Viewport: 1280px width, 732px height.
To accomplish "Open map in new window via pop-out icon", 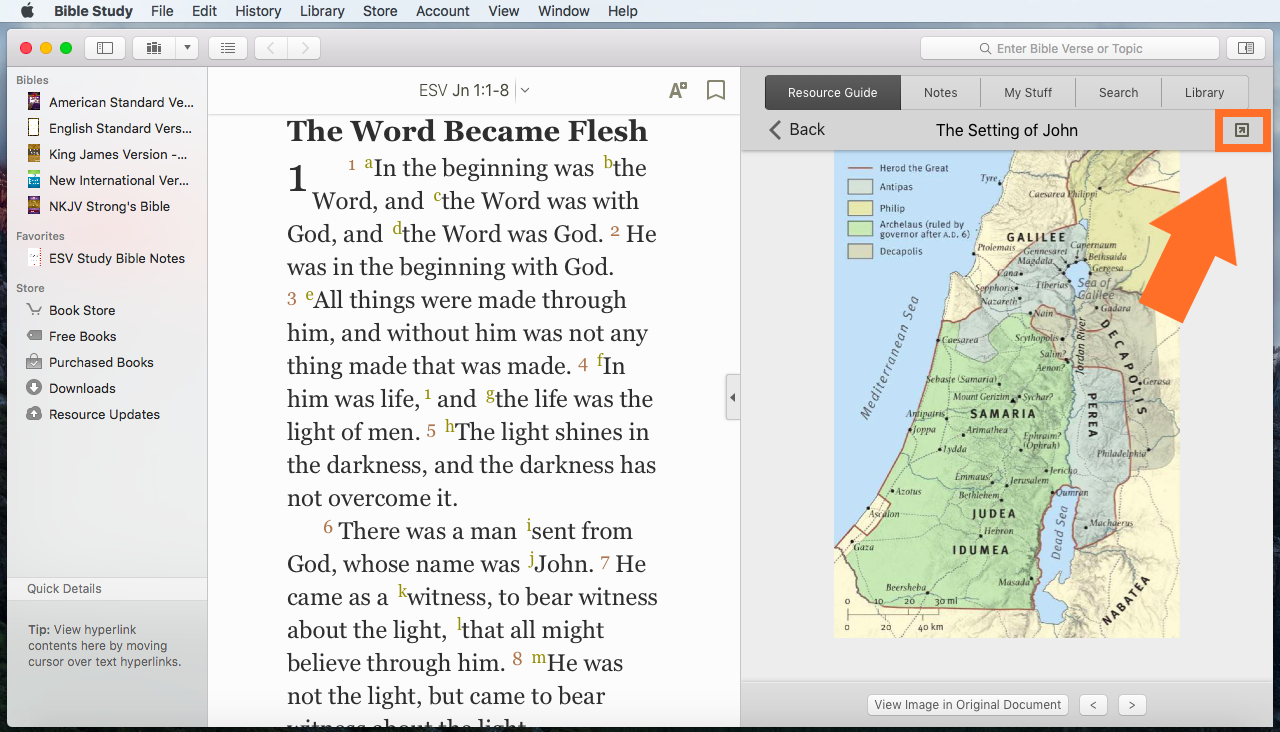I will coord(1242,130).
